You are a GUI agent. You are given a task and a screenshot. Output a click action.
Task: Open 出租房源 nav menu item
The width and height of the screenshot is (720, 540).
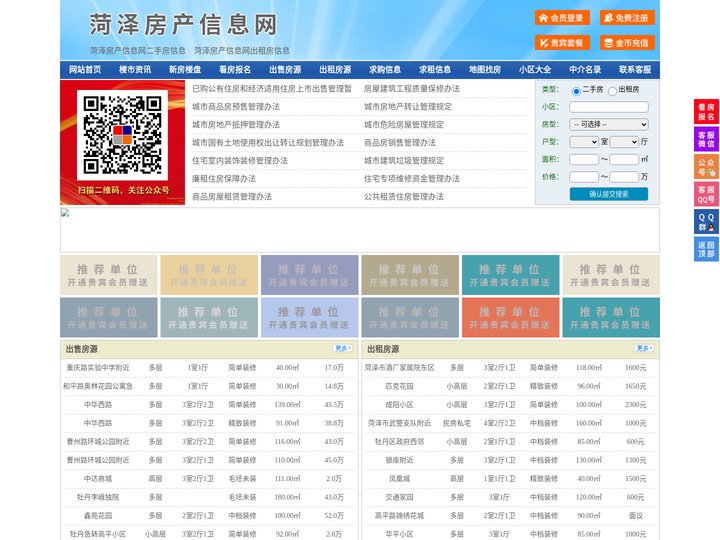pos(335,70)
